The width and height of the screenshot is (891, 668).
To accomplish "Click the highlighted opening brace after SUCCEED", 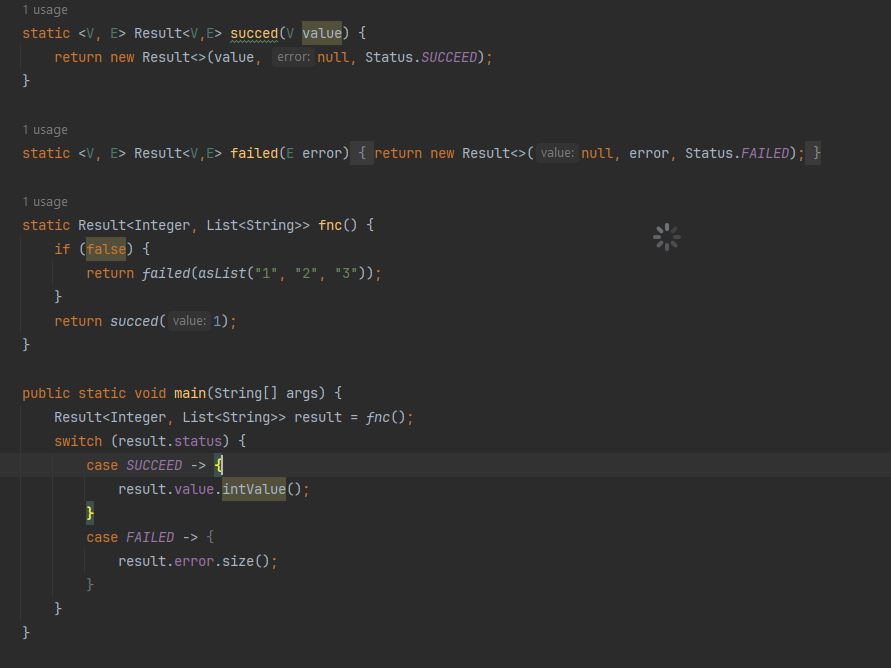I will point(219,465).
